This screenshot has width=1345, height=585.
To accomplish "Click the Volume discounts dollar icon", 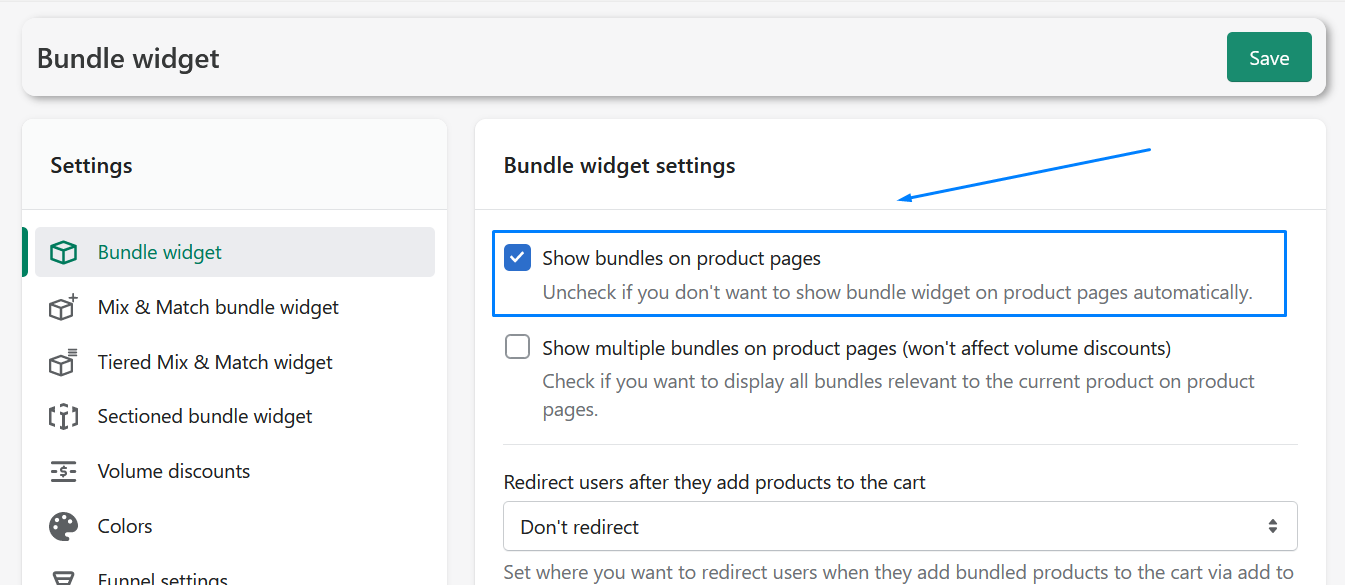I will click(x=63, y=471).
